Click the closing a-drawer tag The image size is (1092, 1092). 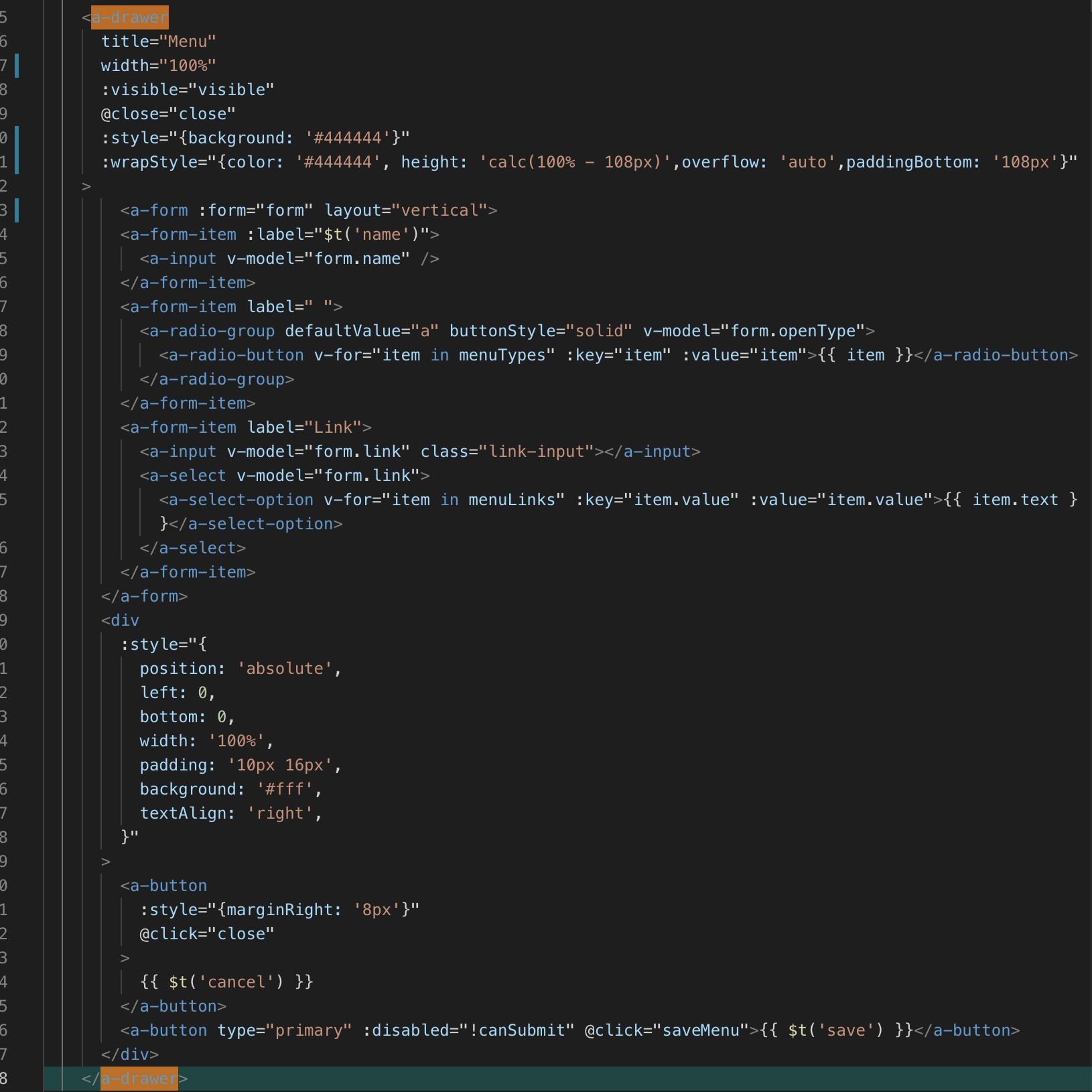click(x=135, y=1079)
